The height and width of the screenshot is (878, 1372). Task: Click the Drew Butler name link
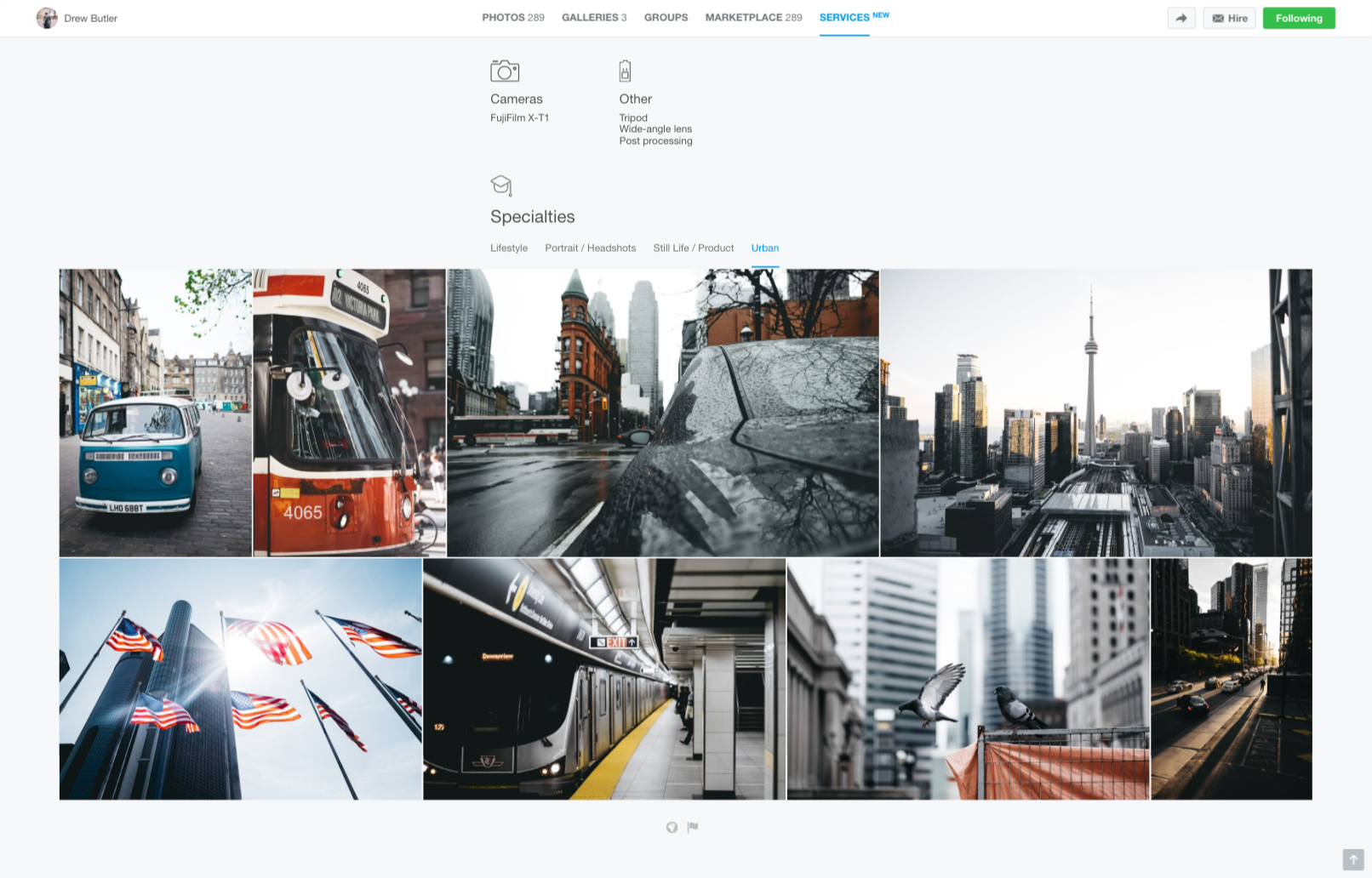91,18
